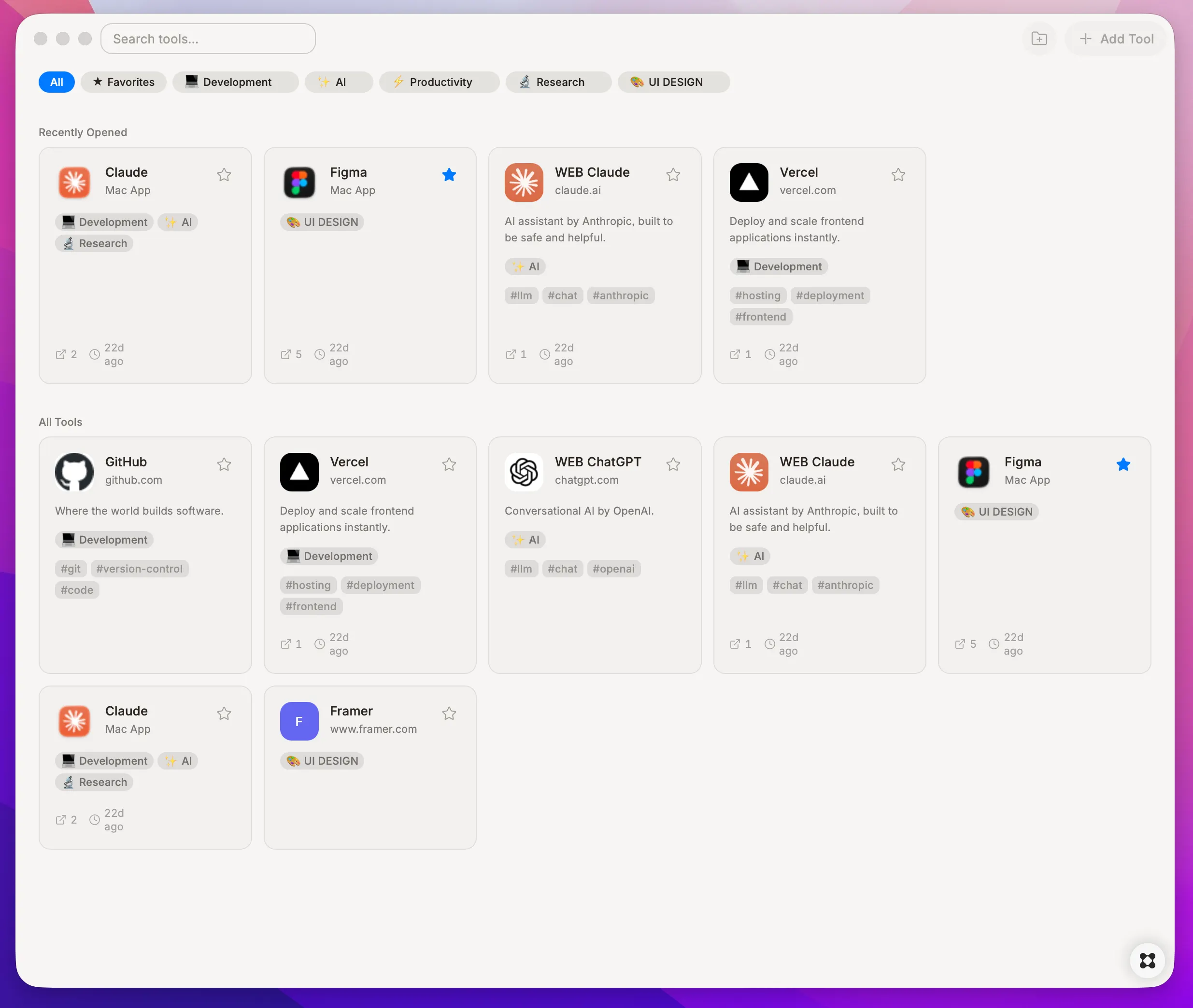Open the www.framer.com link text
This screenshot has height=1008, width=1193.
pyautogui.click(x=373, y=729)
